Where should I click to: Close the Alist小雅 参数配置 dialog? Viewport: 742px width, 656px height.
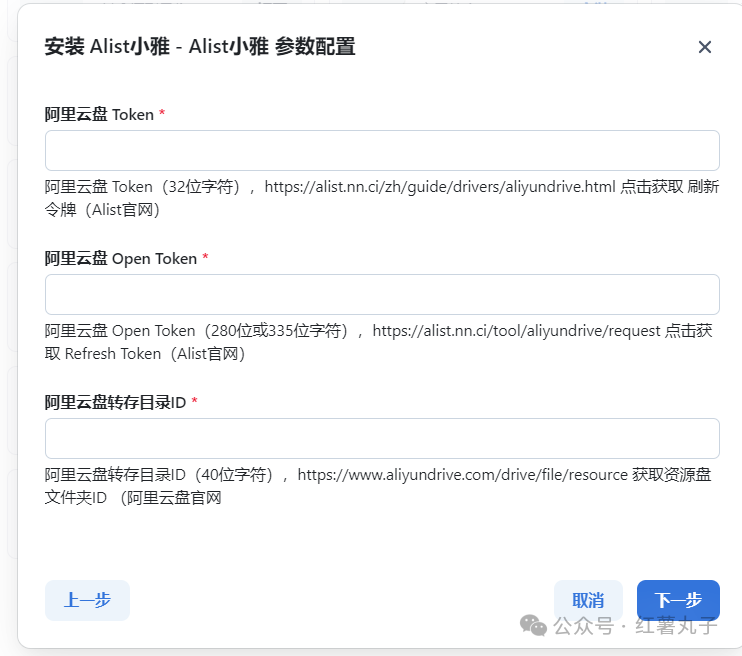click(x=705, y=47)
